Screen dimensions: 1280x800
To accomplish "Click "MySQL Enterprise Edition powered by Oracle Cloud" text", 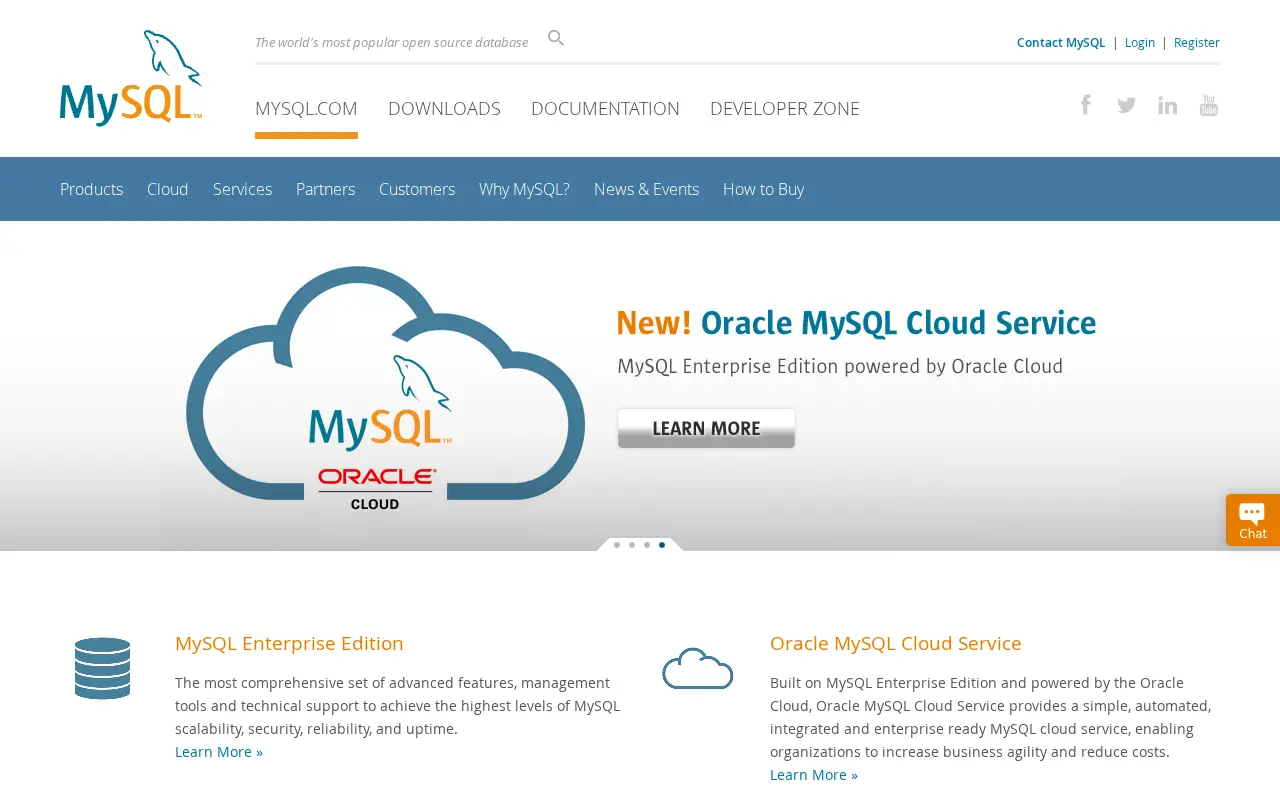I will tap(840, 367).
